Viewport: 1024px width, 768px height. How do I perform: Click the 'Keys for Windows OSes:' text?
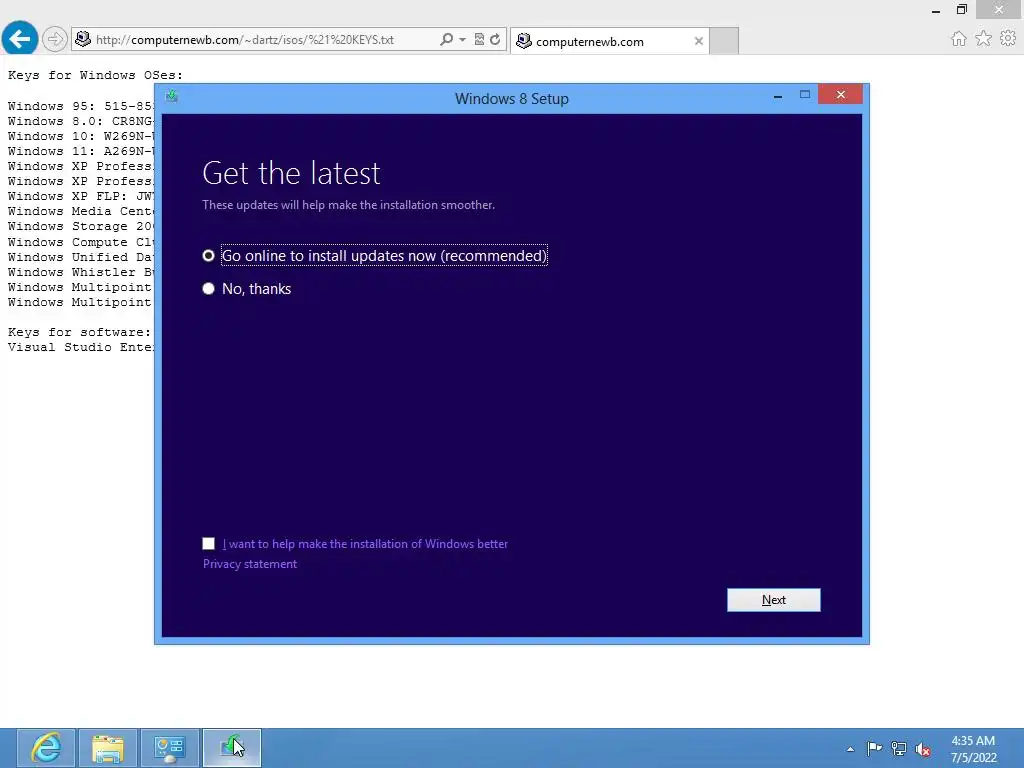point(95,75)
